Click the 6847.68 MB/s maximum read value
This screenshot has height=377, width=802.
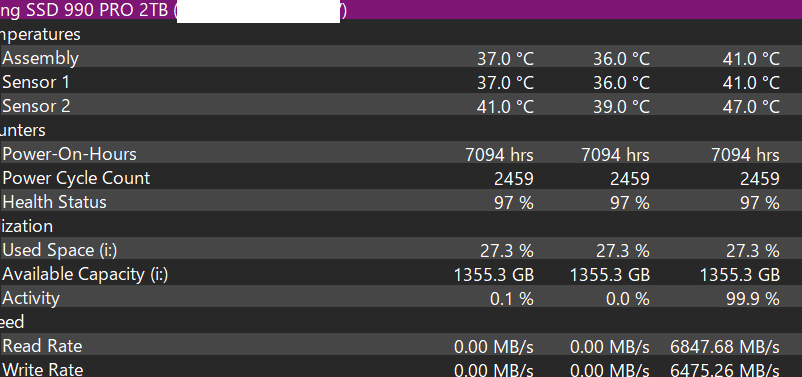coord(725,347)
